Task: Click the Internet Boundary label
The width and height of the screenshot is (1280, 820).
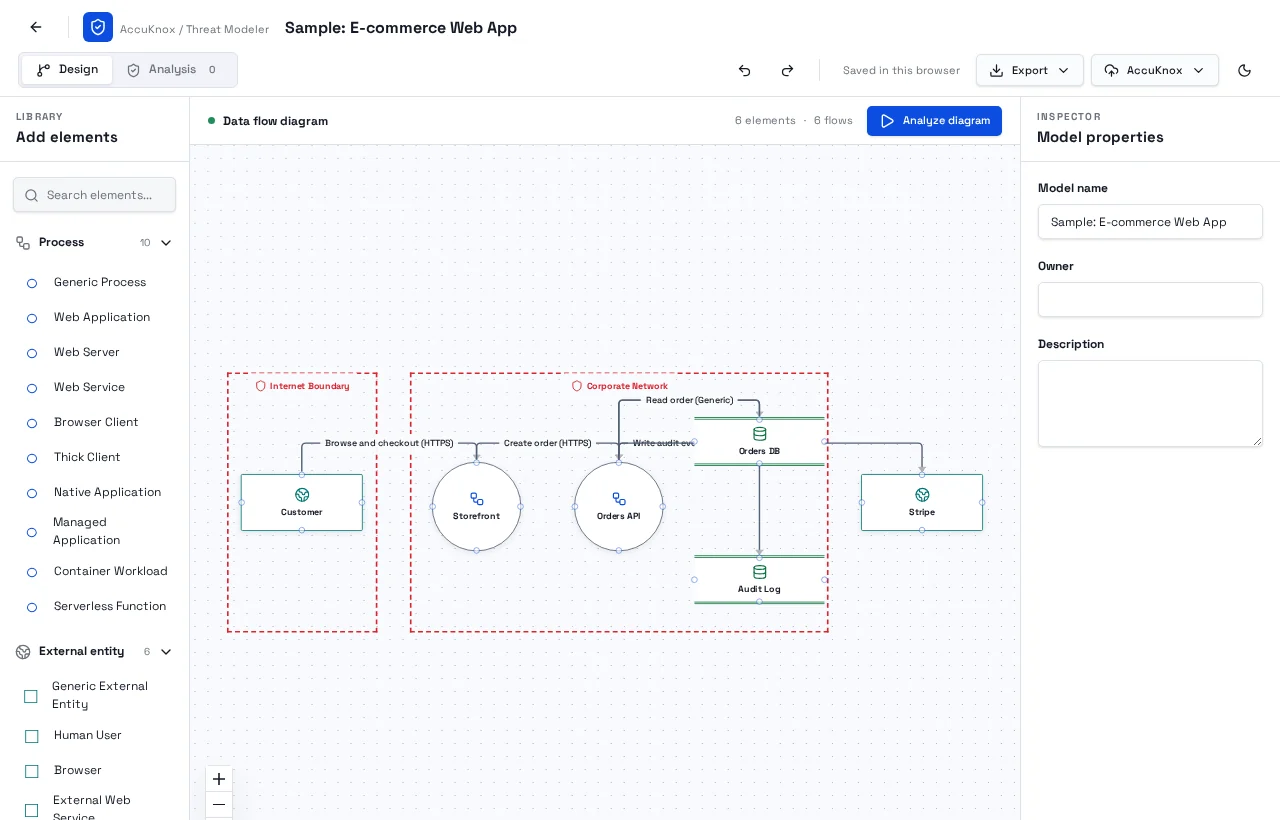Action: (302, 386)
